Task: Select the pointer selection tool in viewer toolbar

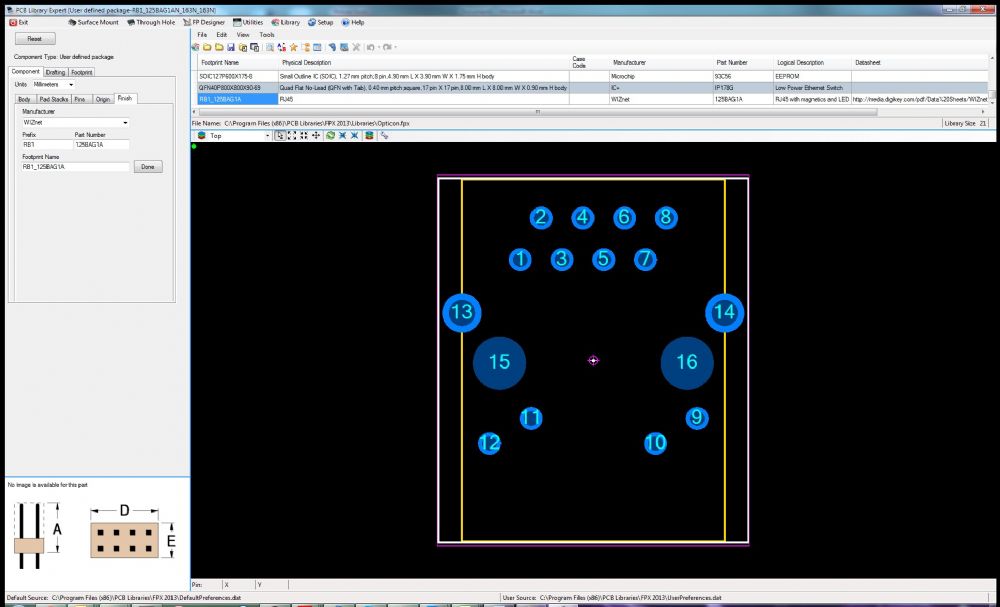Action: click(279, 136)
